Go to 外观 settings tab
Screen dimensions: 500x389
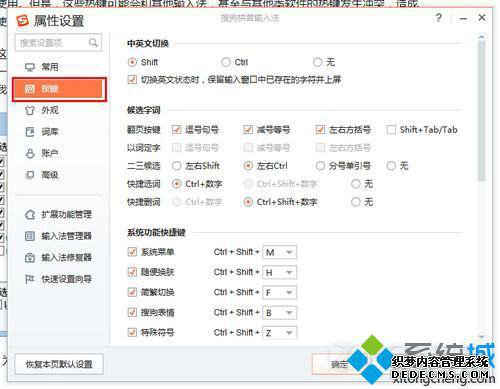click(50, 110)
